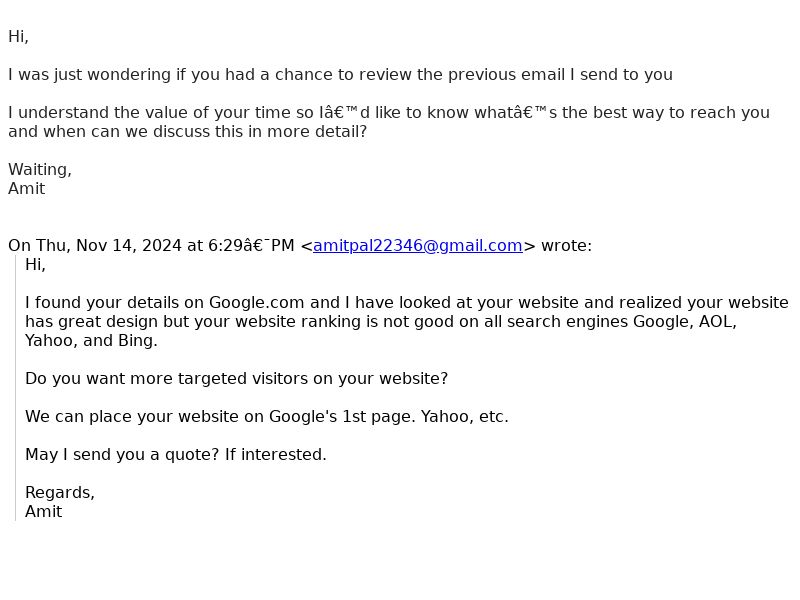Viewport: 800px width, 600px height.
Task: Click the "I found your details" quoted line
Action: [x=407, y=303]
